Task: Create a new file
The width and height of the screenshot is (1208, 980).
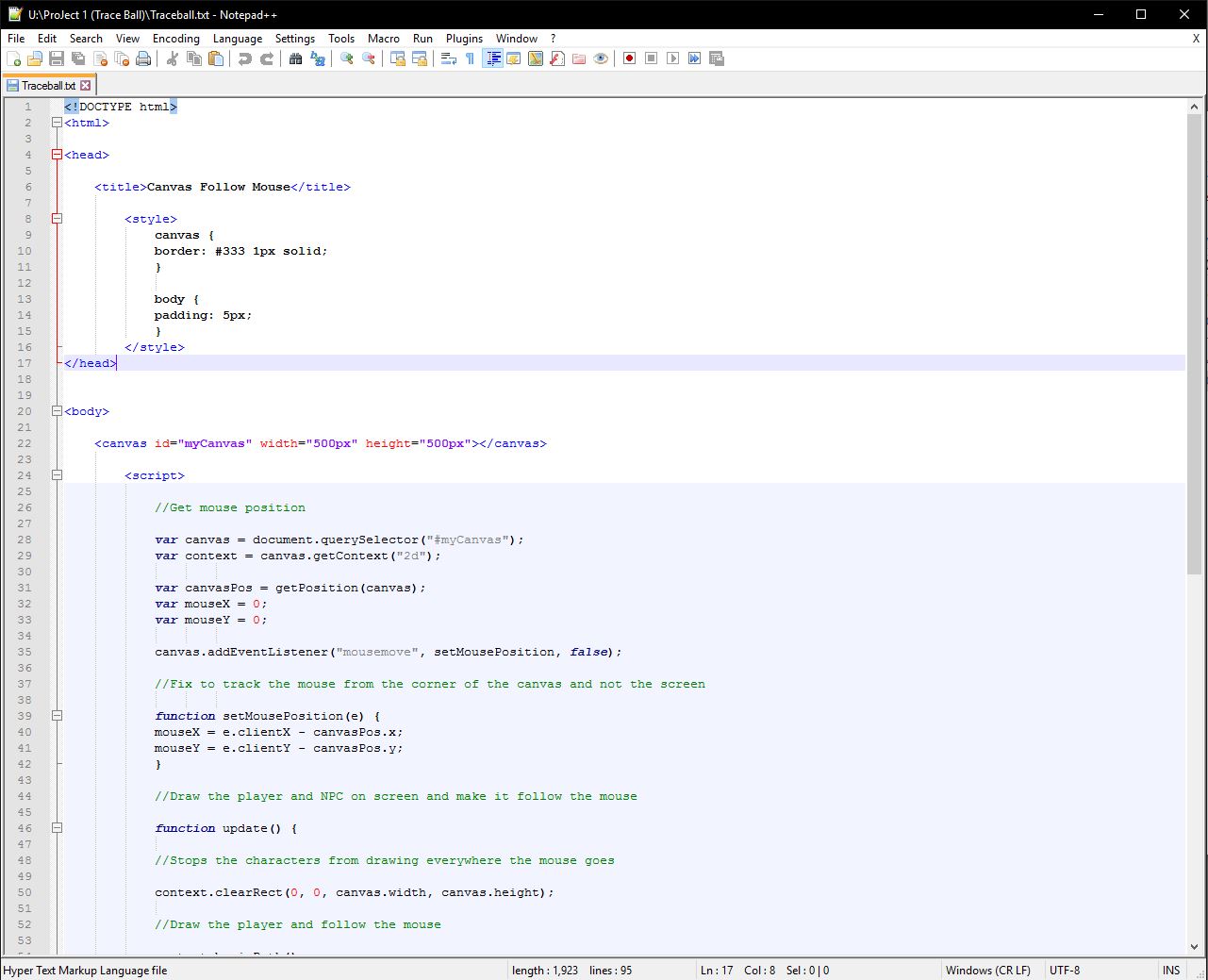Action: [15, 58]
